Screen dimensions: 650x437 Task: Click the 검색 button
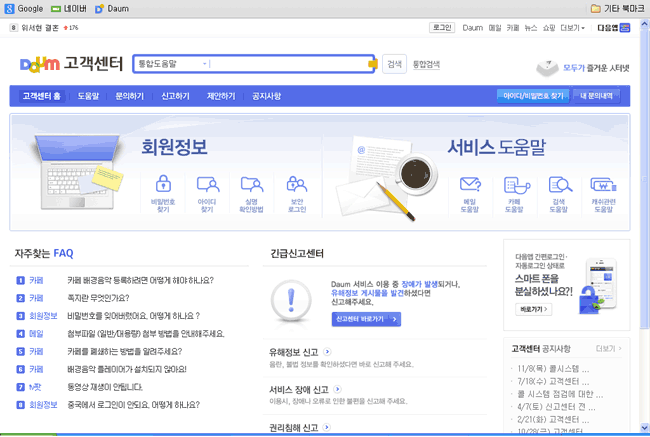click(x=394, y=64)
